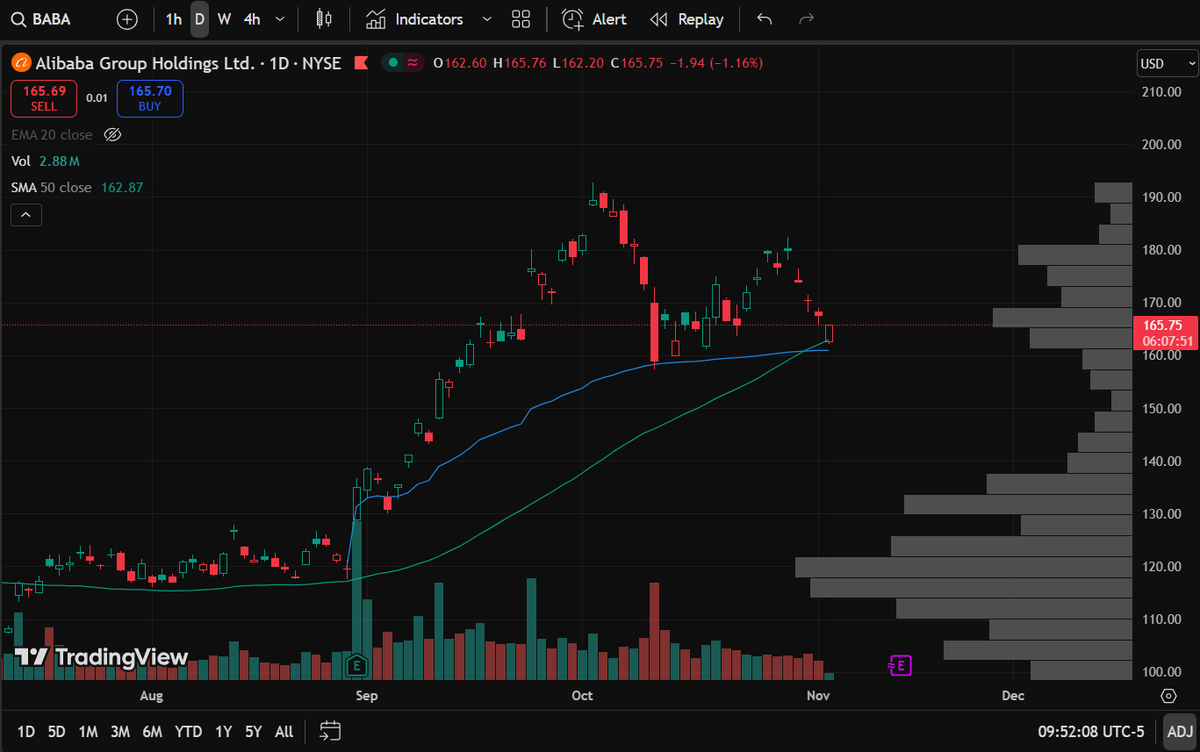
Task: Click the 0.01 spread value
Action: pos(97,98)
